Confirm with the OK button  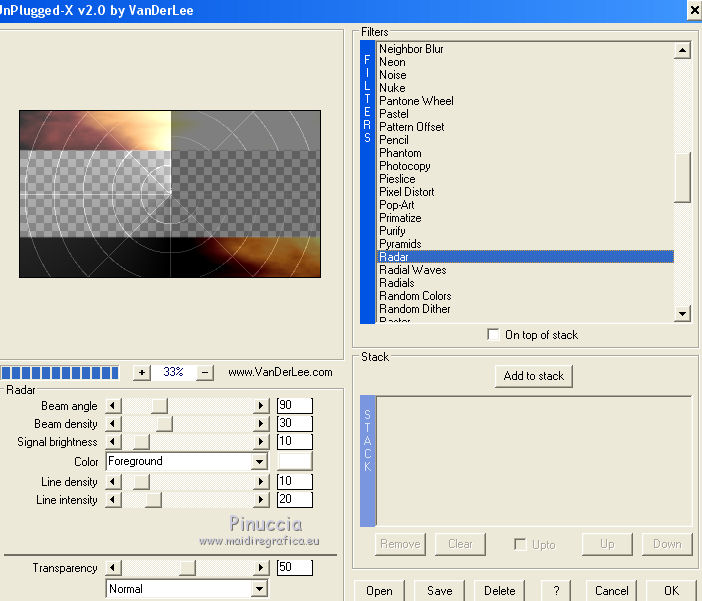coord(671,591)
